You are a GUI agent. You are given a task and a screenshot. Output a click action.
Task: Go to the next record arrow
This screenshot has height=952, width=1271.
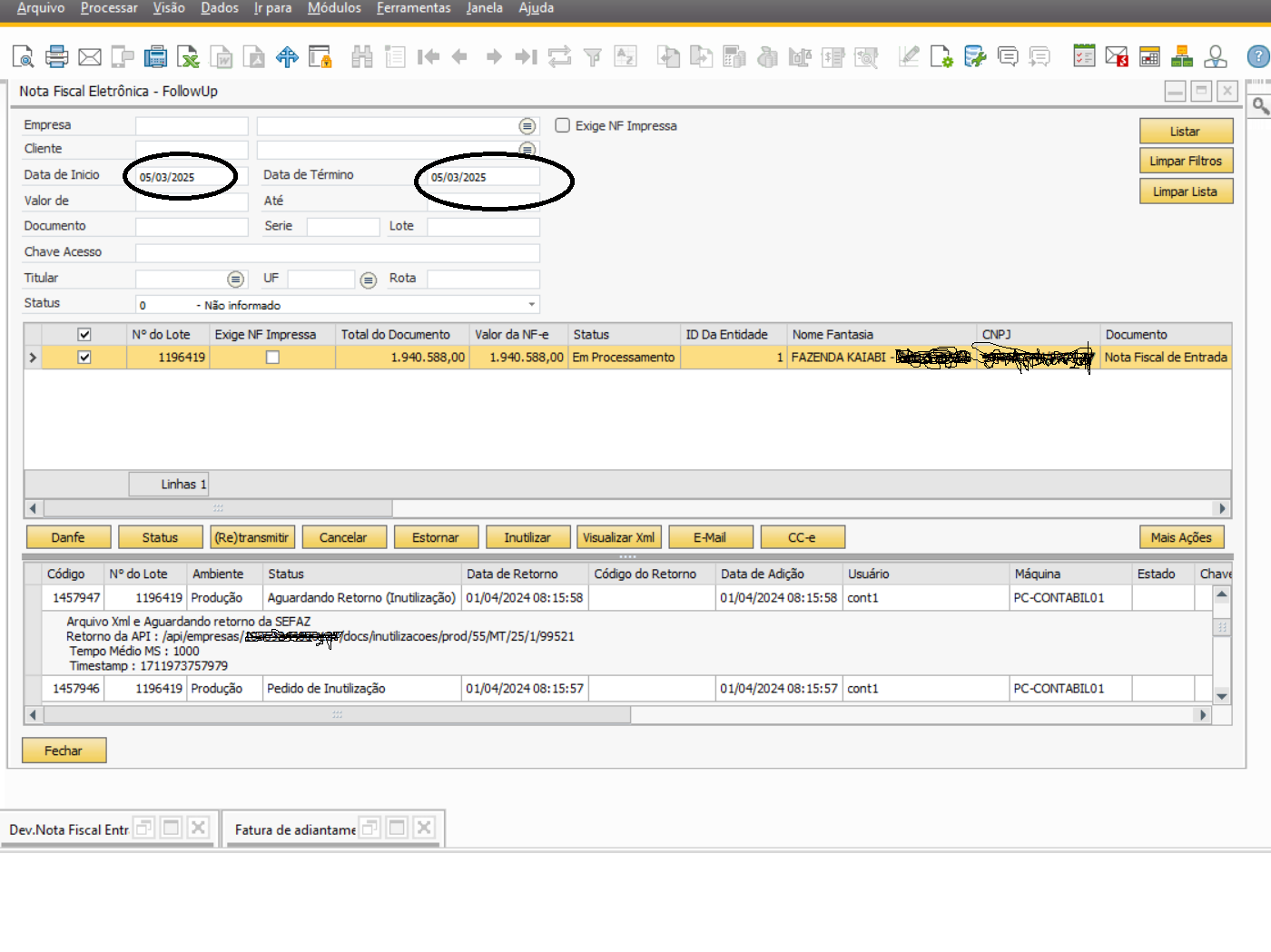pyautogui.click(x=494, y=57)
